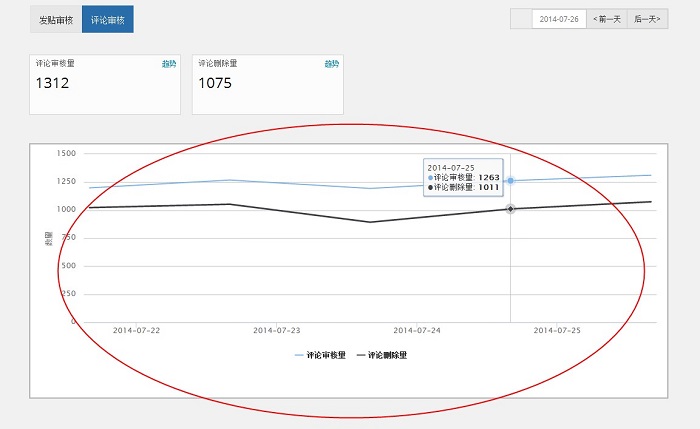Click the 2014-07-25 x-axis label
Screen dimensions: 700x429
click(557, 330)
